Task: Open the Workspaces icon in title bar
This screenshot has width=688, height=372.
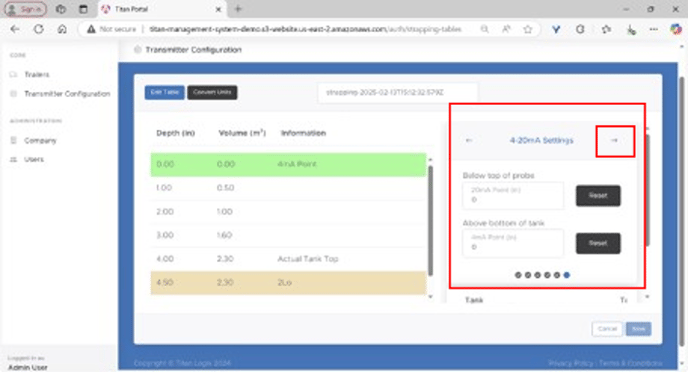Action: [x=61, y=9]
